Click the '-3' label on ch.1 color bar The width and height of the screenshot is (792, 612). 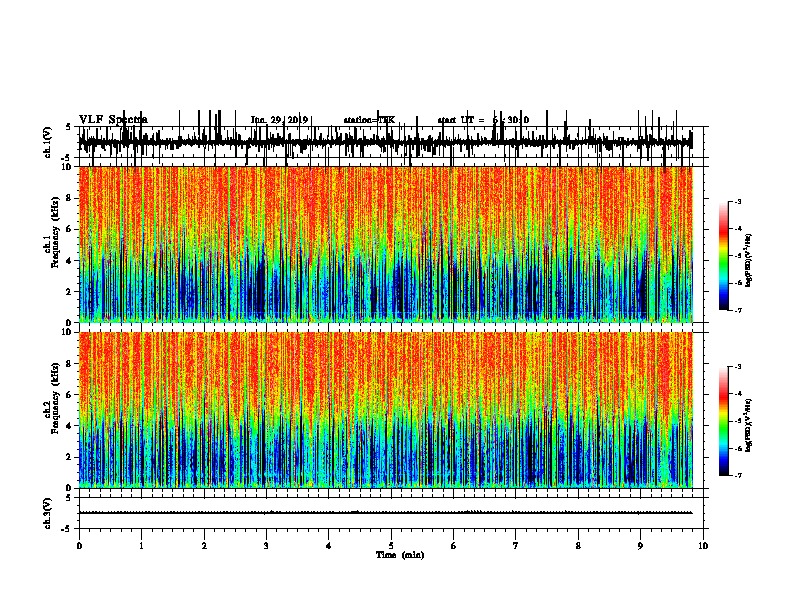pos(737,201)
